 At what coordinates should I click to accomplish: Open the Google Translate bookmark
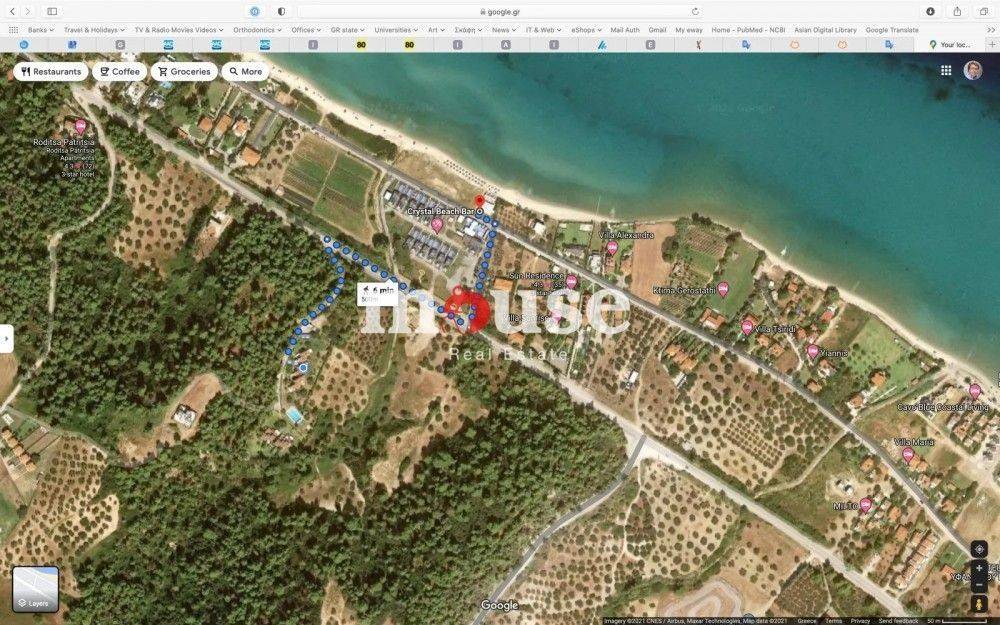coord(891,30)
